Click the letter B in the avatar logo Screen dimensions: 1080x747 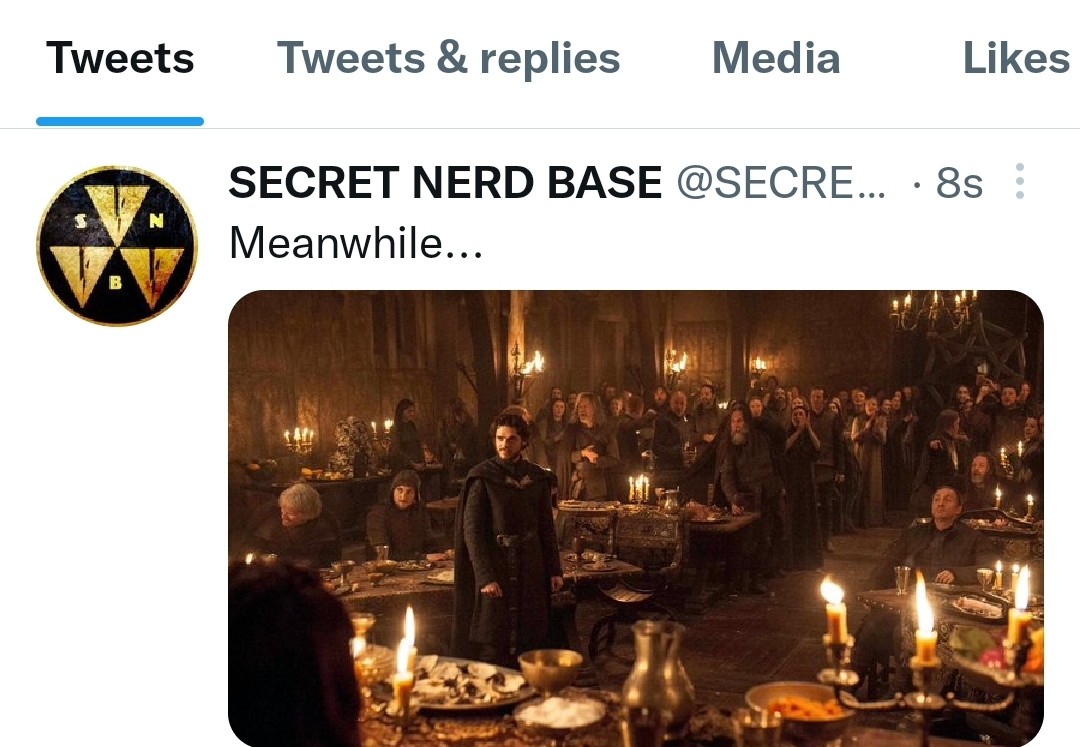115,282
